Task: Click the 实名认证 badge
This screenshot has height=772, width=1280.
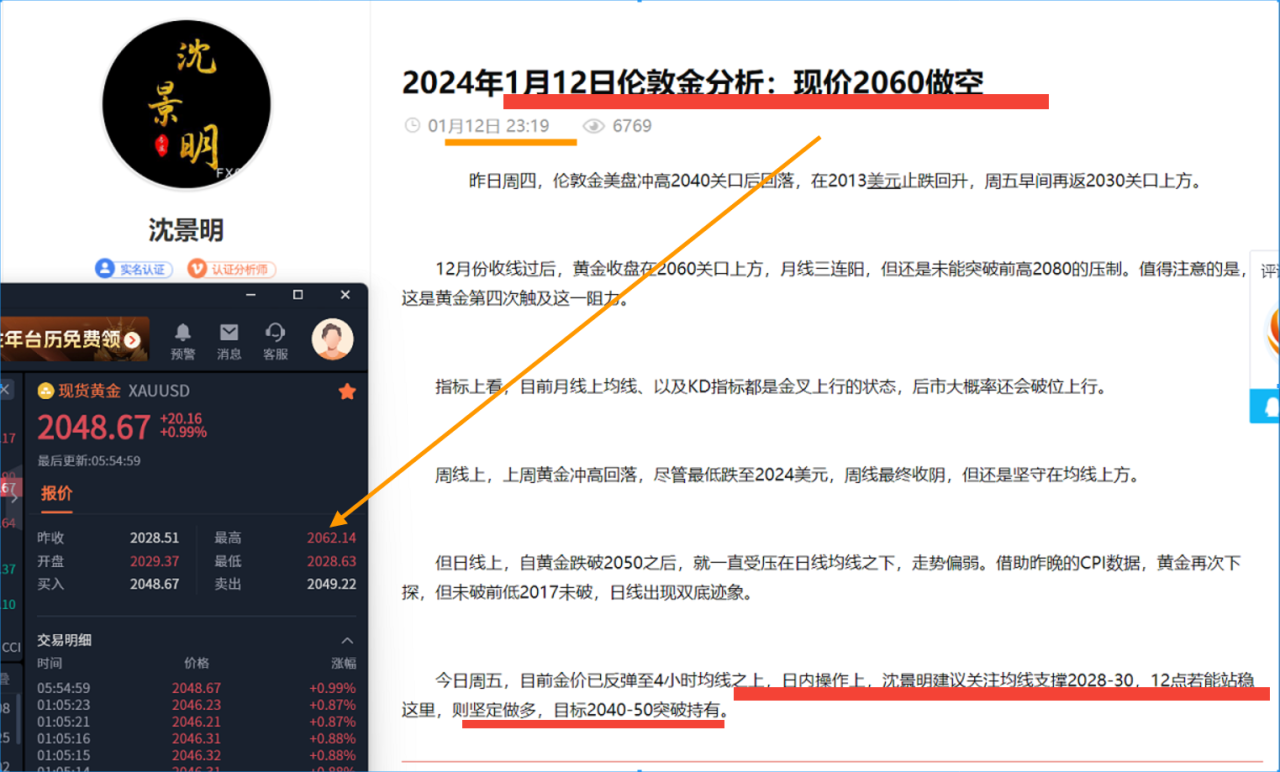Action: pyautogui.click(x=134, y=269)
